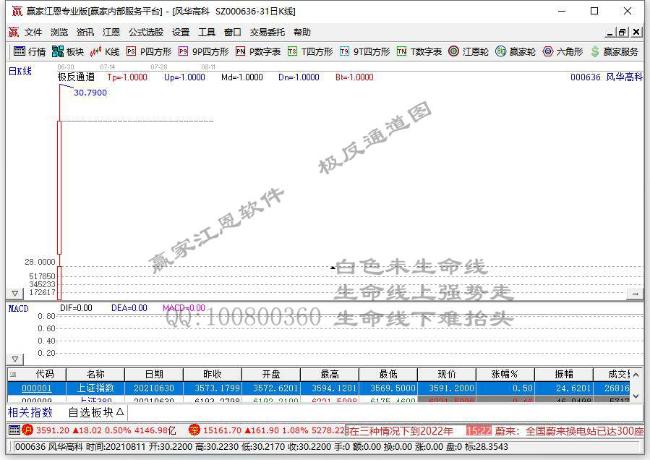The height and width of the screenshot is (460, 650).
Task: Sort table by 开盘 column header
Action: pos(271,374)
